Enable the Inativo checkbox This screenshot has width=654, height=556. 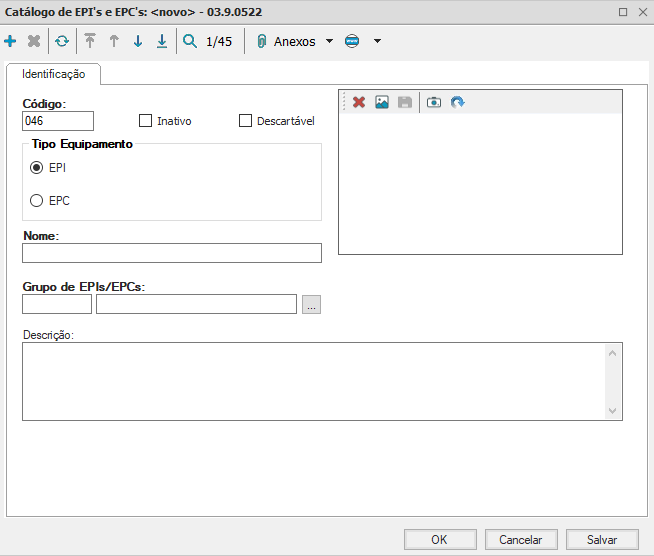(146, 121)
